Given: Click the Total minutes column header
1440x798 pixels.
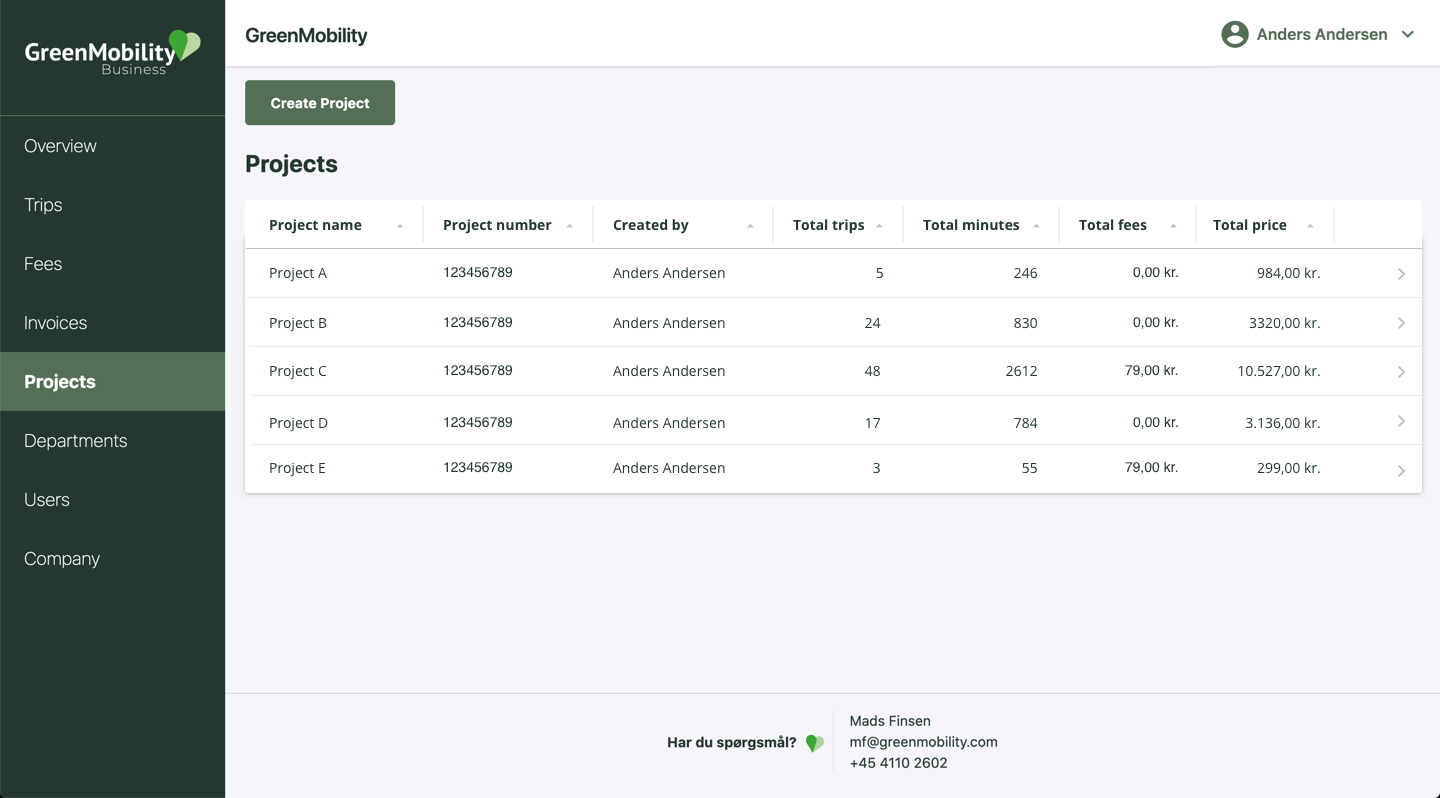Looking at the screenshot, I should tap(971, 225).
